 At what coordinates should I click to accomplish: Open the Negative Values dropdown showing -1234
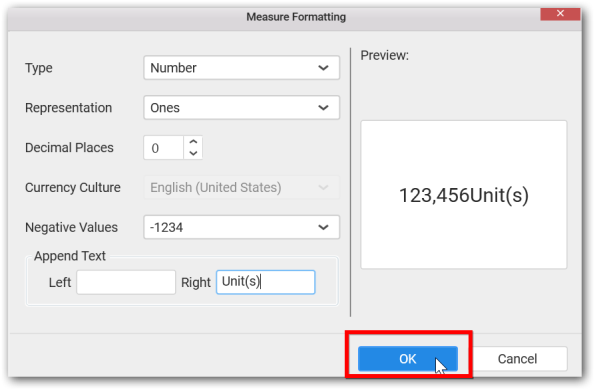pyautogui.click(x=241, y=227)
